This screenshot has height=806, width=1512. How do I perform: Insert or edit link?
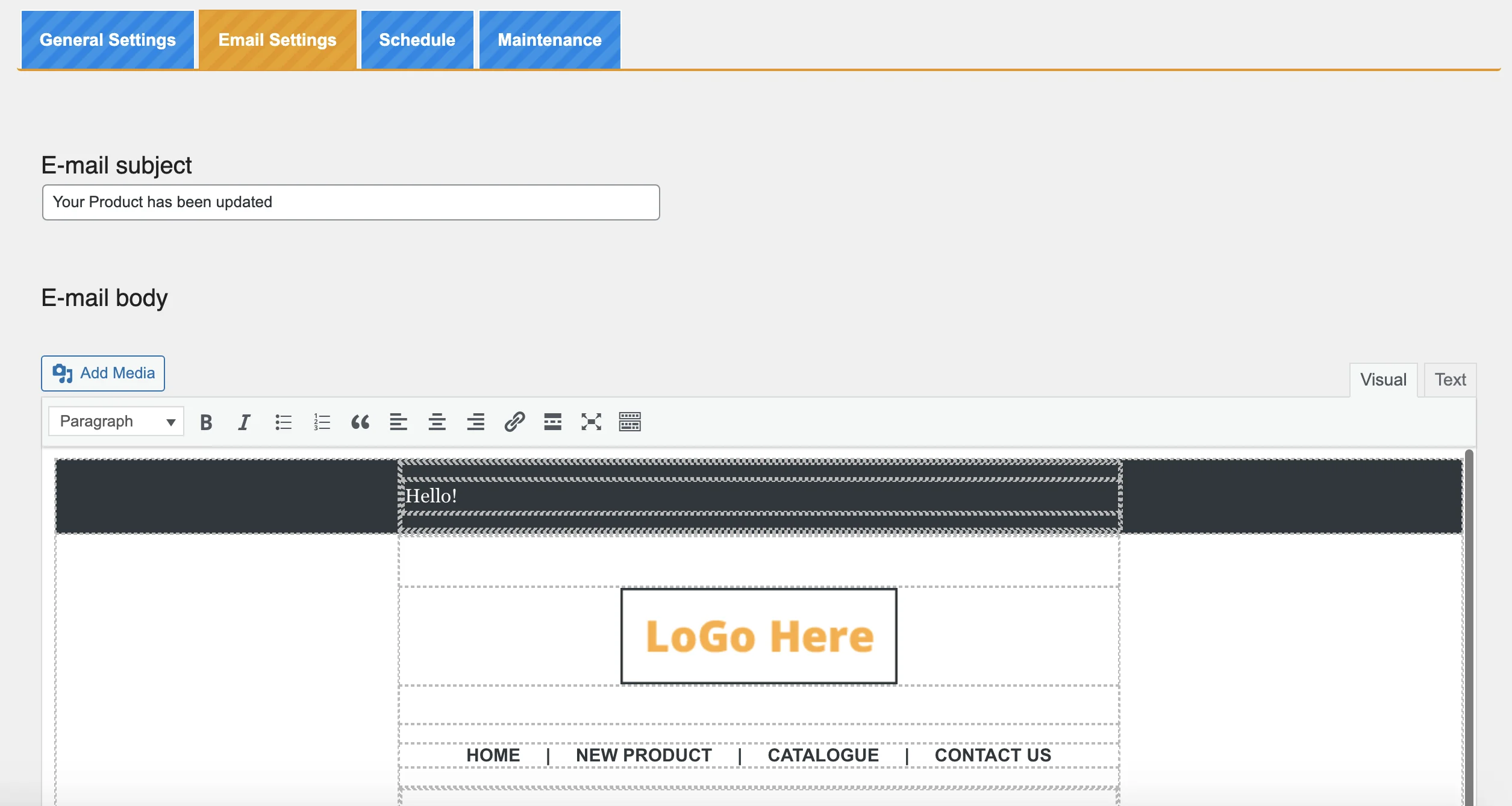point(514,422)
